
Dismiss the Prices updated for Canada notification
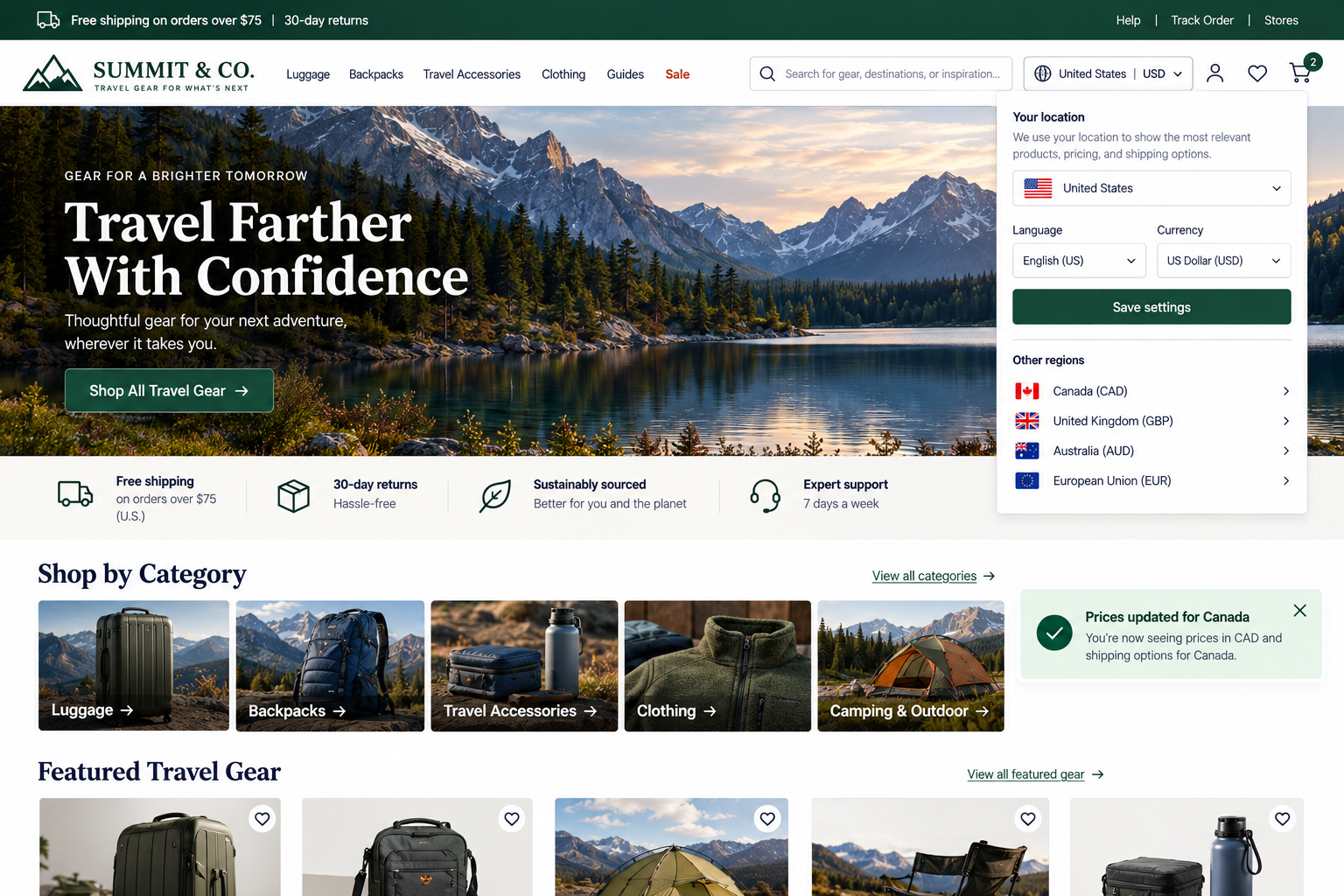[x=1299, y=611]
